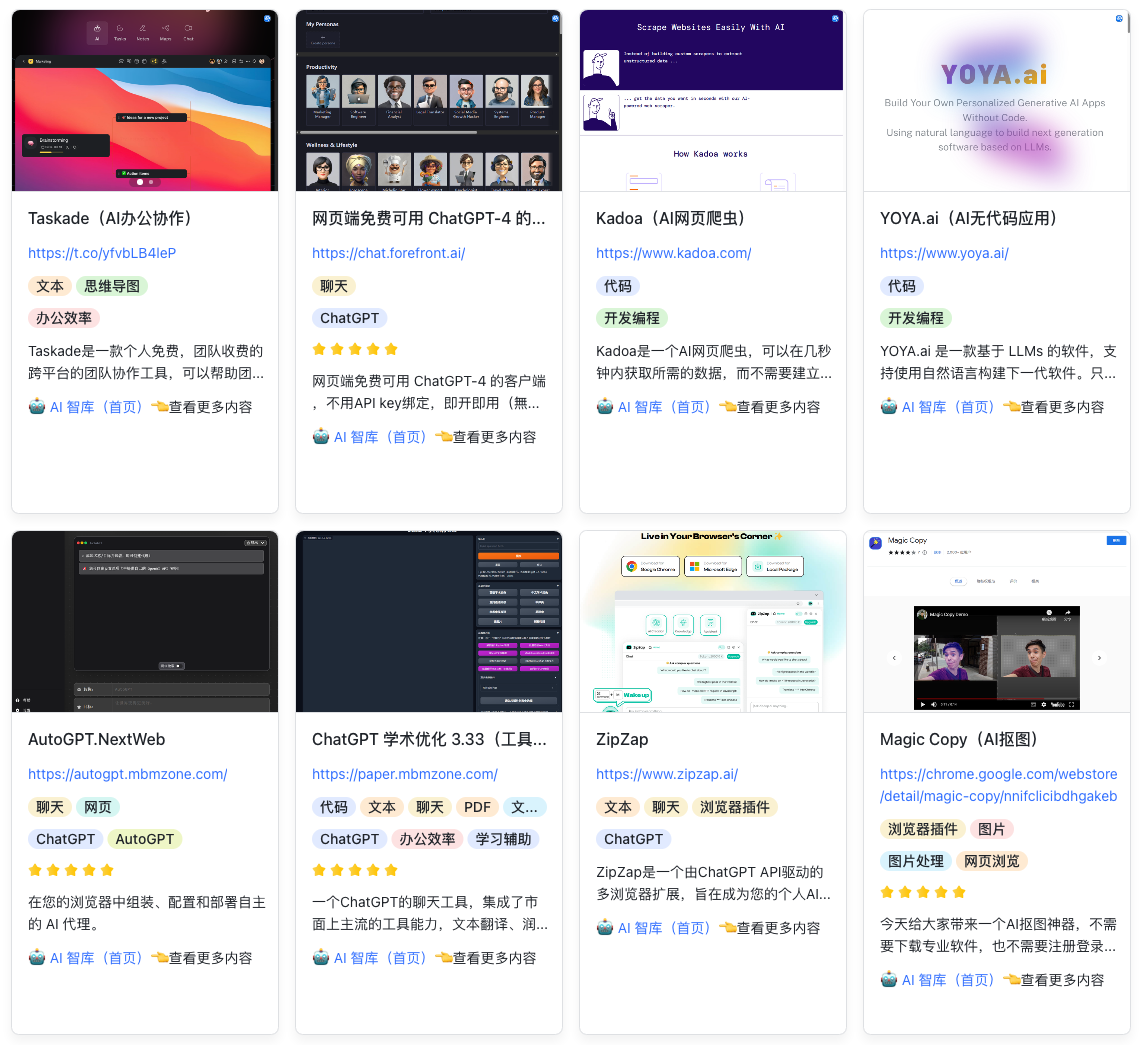Screen dimensions: 1139x1045
Task: Click the pointing hand emoji in the Kadoa card
Action: (x=728, y=407)
